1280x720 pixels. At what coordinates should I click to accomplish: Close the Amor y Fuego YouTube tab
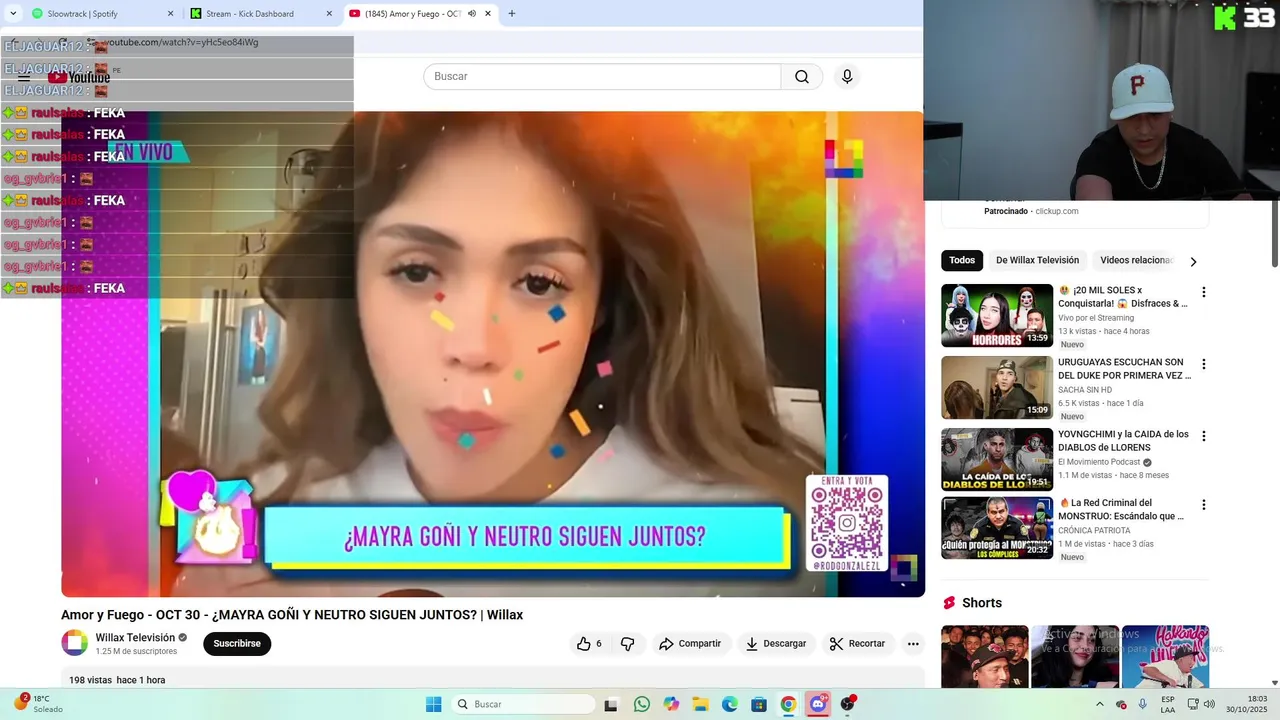coord(488,14)
